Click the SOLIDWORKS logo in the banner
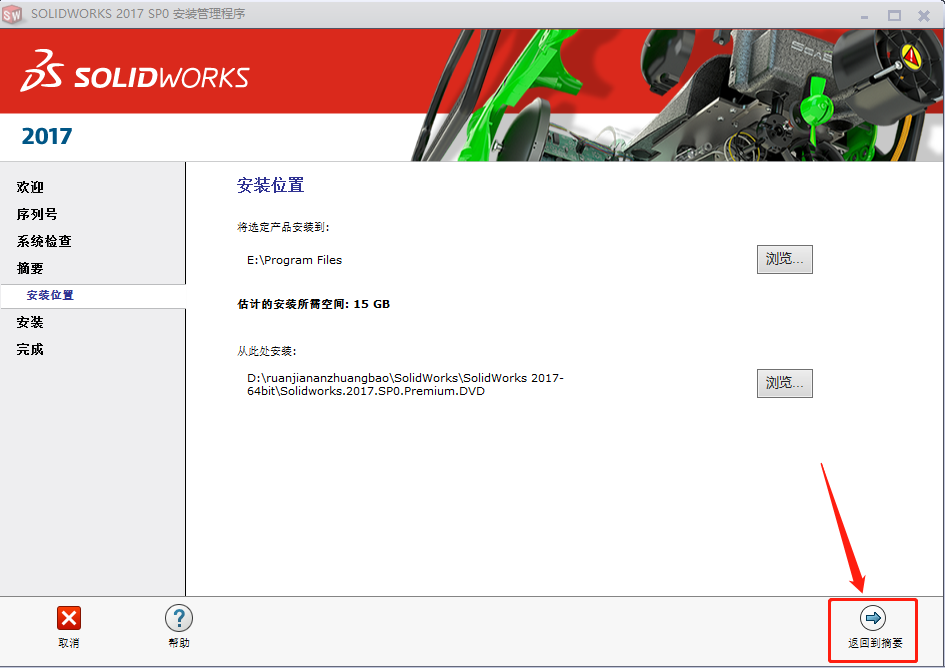The height and width of the screenshot is (668, 945). click(x=135, y=72)
